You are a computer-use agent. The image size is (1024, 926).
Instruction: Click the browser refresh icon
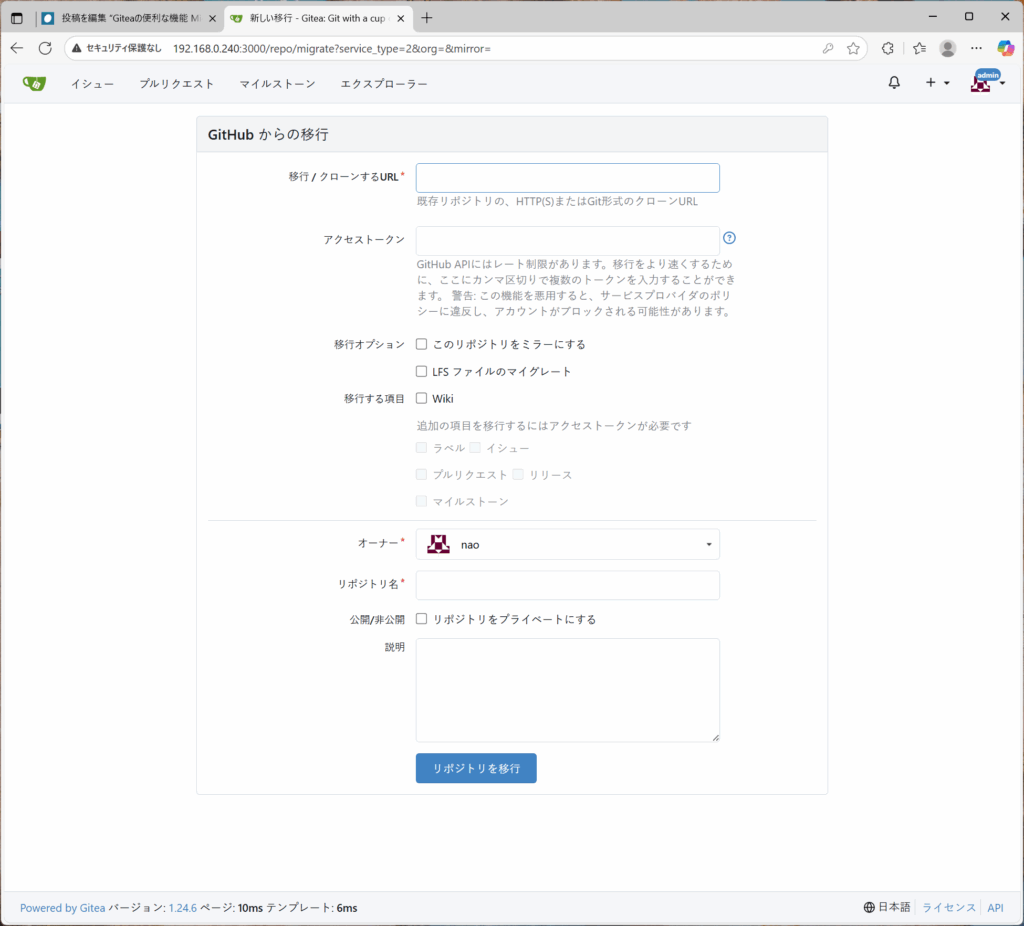(x=45, y=48)
